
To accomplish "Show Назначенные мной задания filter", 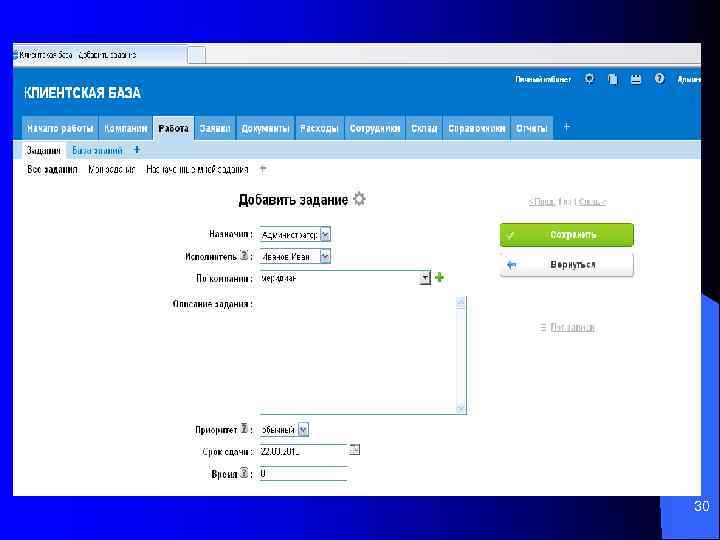I will (197, 169).
